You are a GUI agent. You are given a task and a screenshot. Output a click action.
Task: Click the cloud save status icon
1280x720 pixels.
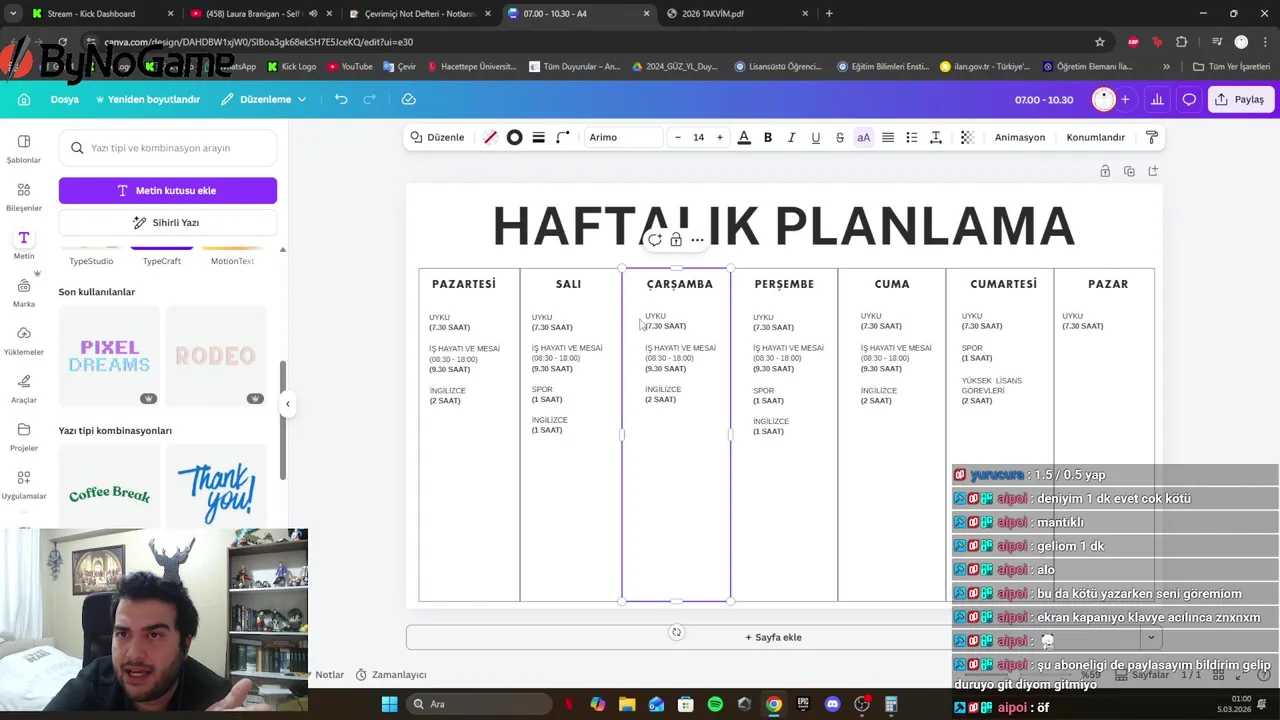coord(408,99)
